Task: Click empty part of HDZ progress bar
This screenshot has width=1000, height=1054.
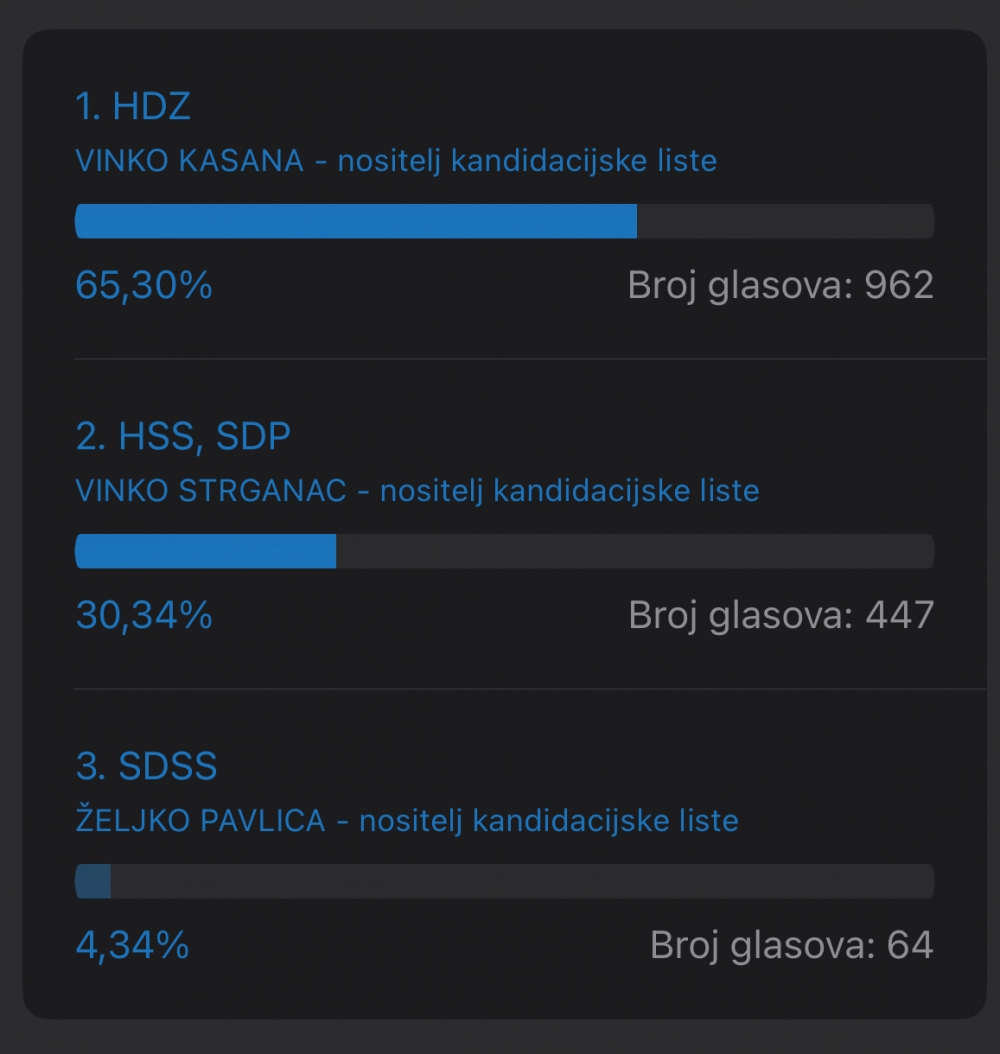Action: pos(785,221)
